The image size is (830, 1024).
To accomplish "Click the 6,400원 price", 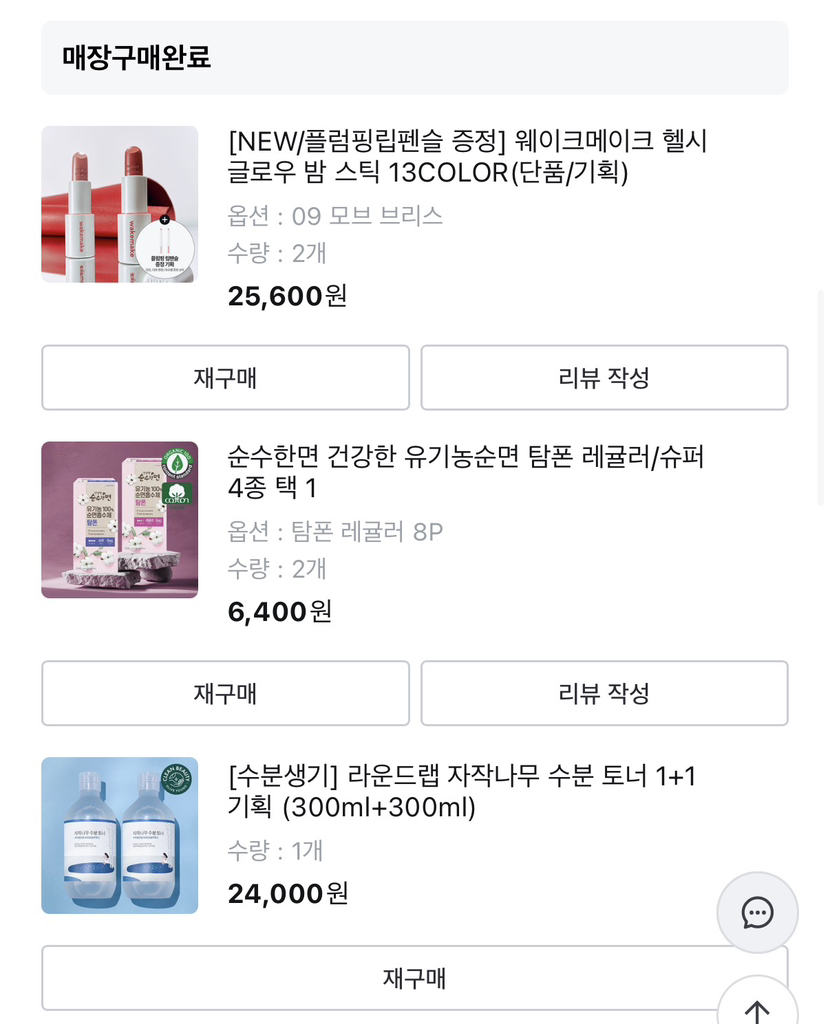I will (279, 611).
